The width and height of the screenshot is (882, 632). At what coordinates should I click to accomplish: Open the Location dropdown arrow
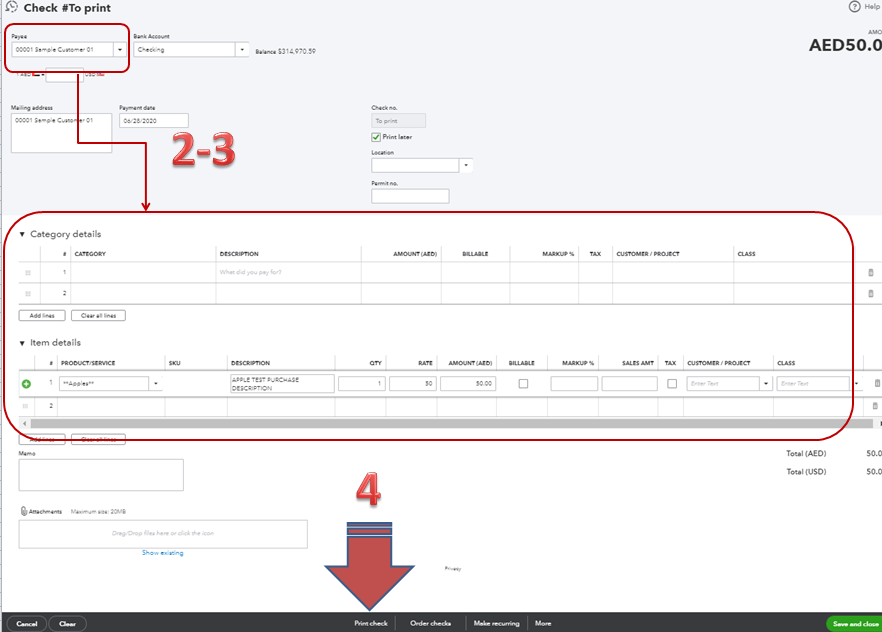tap(466, 165)
